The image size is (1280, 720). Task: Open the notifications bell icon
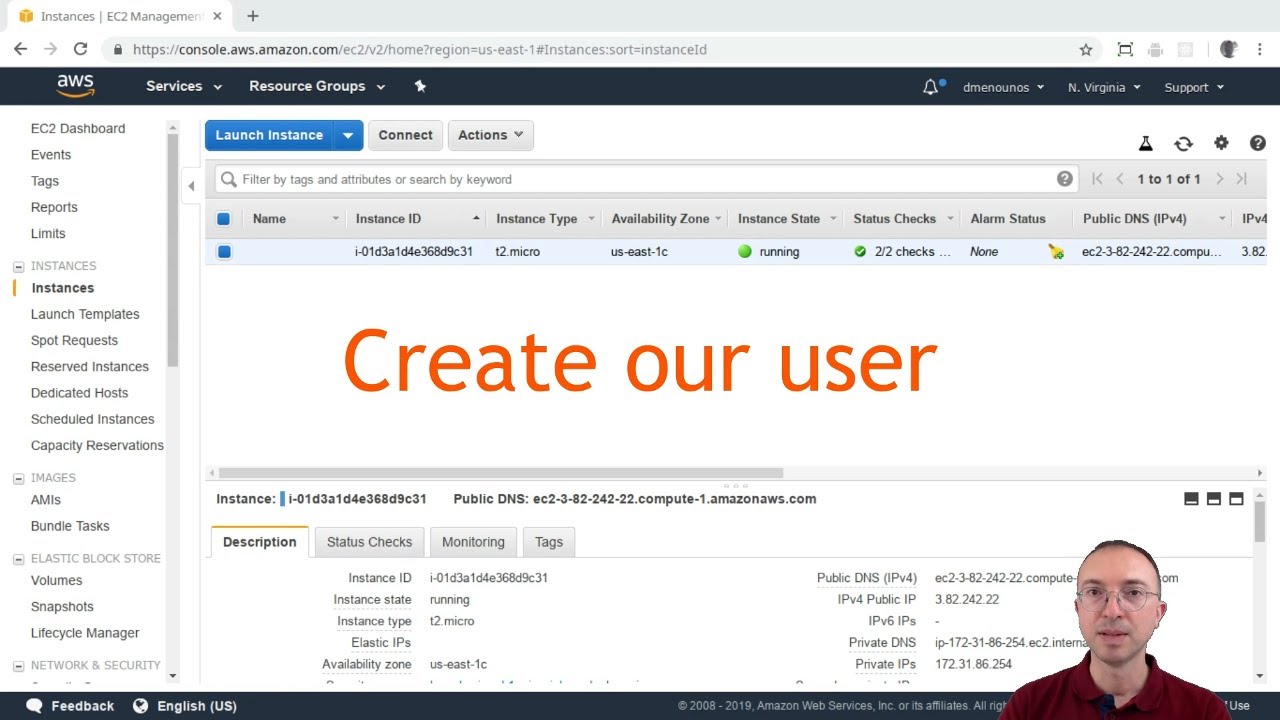(931, 87)
